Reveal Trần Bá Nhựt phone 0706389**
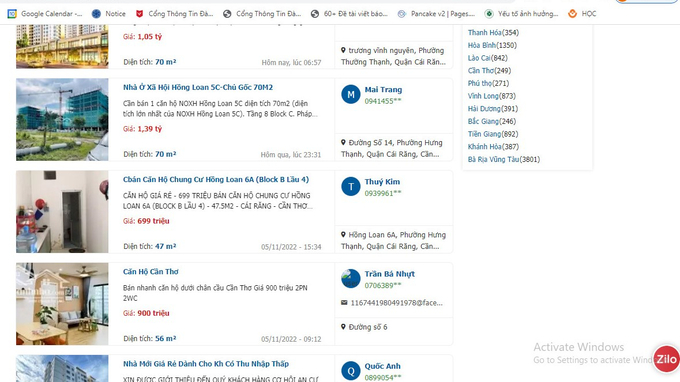680x382 pixels. (383, 286)
